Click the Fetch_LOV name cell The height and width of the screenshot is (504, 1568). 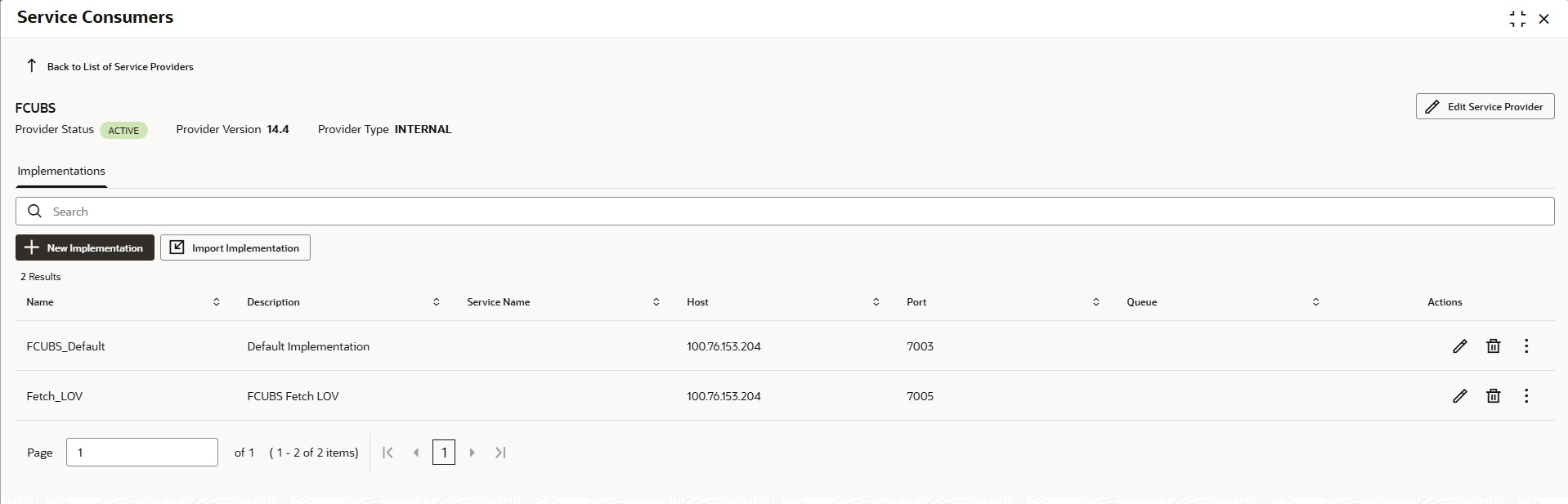[55, 396]
